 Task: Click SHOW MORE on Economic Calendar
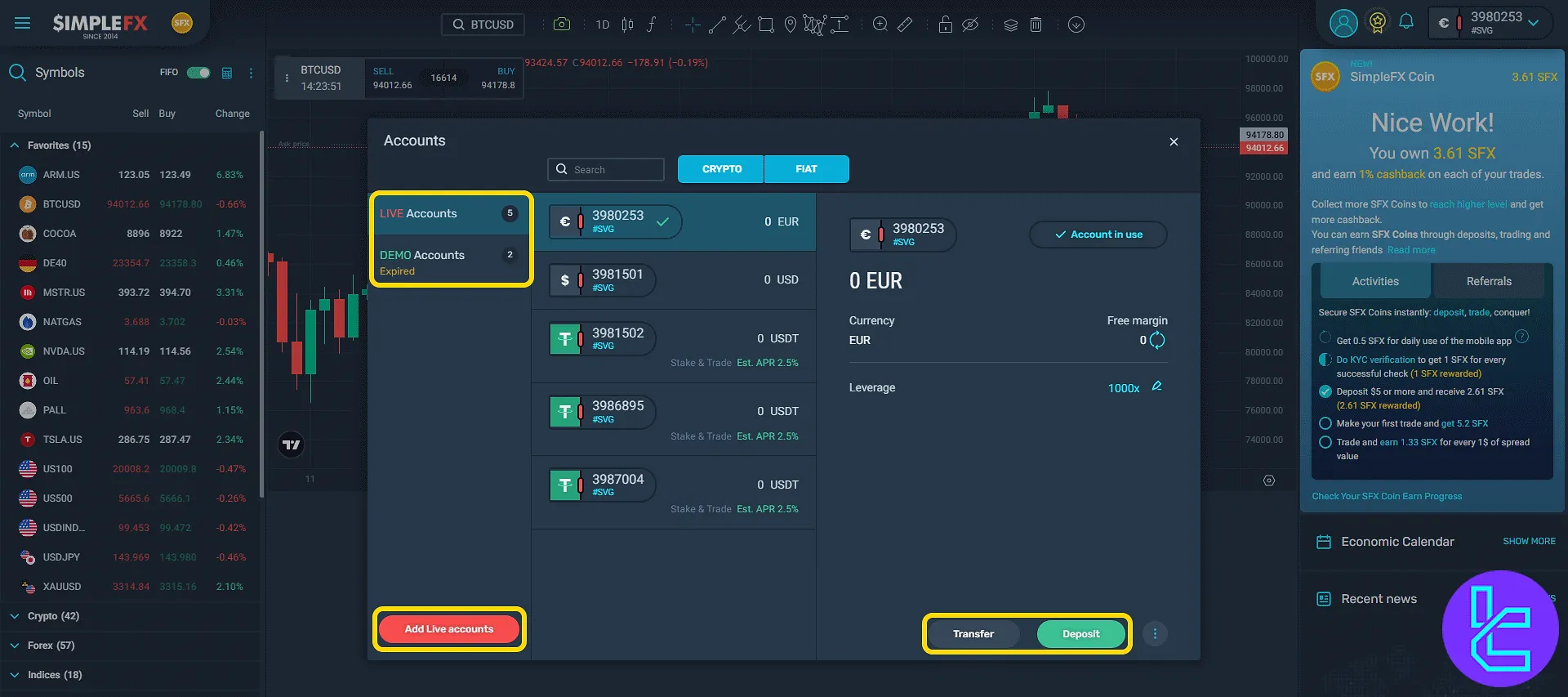pyautogui.click(x=1529, y=541)
